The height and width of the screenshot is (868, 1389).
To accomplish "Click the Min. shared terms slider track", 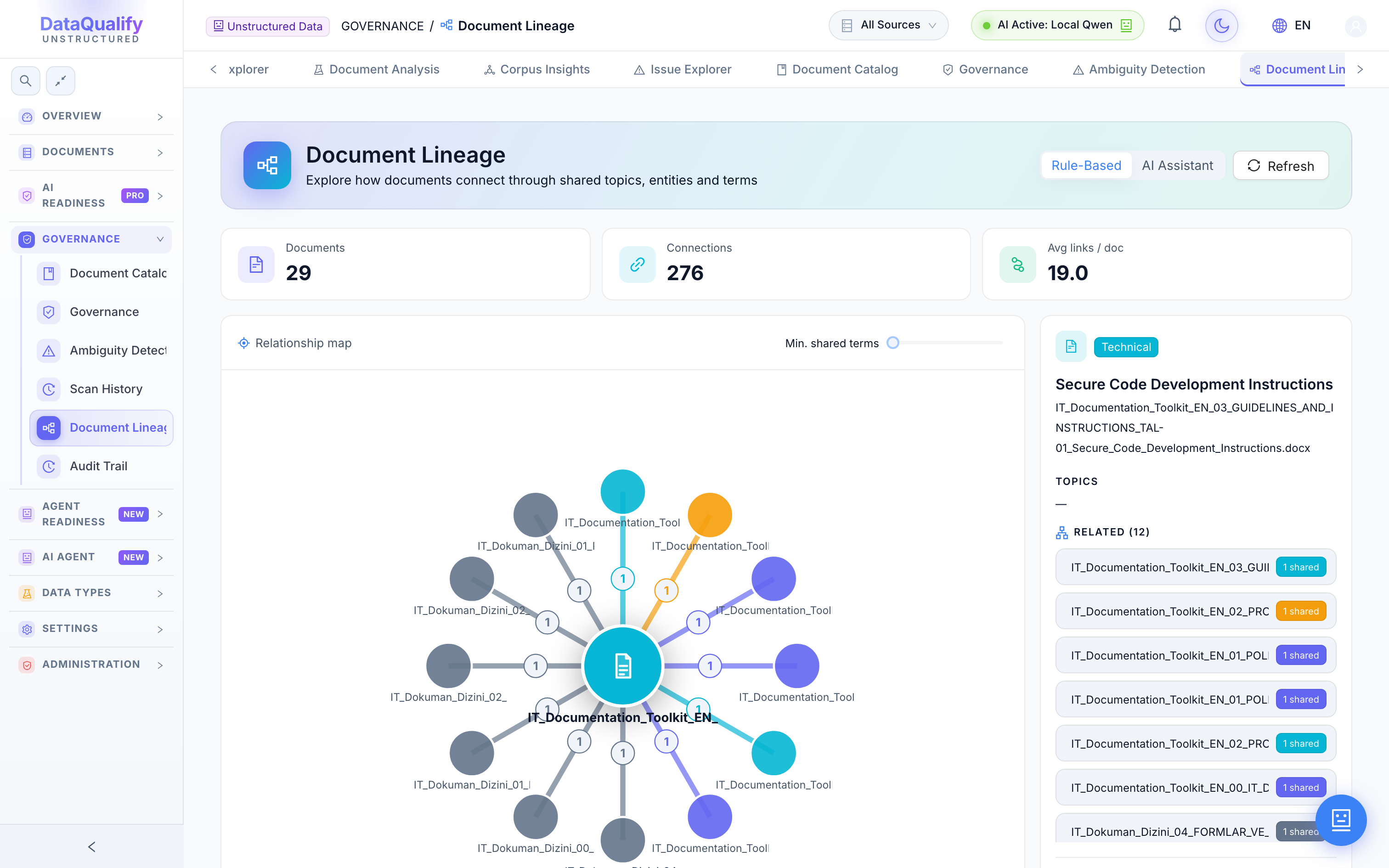I will coord(947,343).
